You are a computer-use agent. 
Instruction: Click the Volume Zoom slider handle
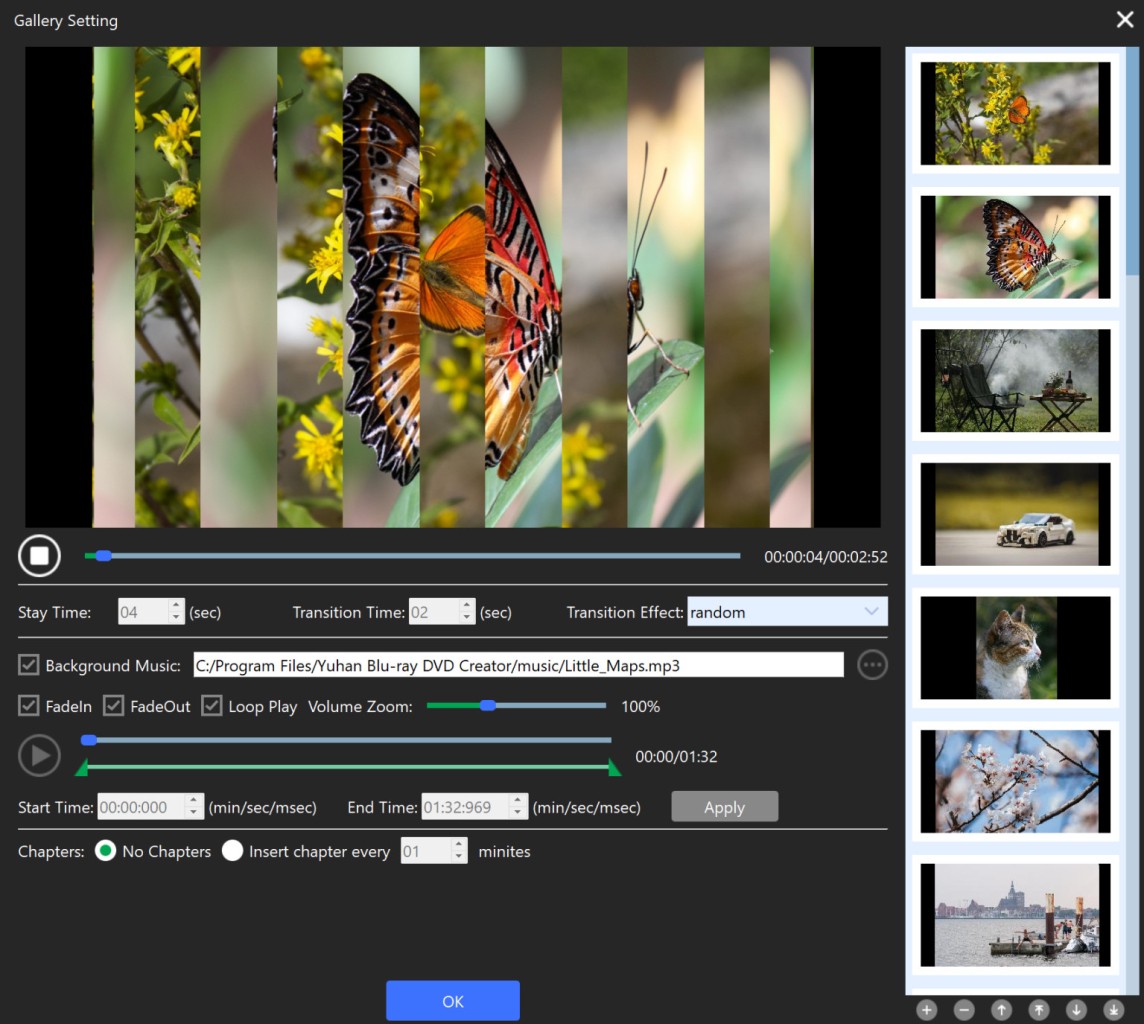487,706
